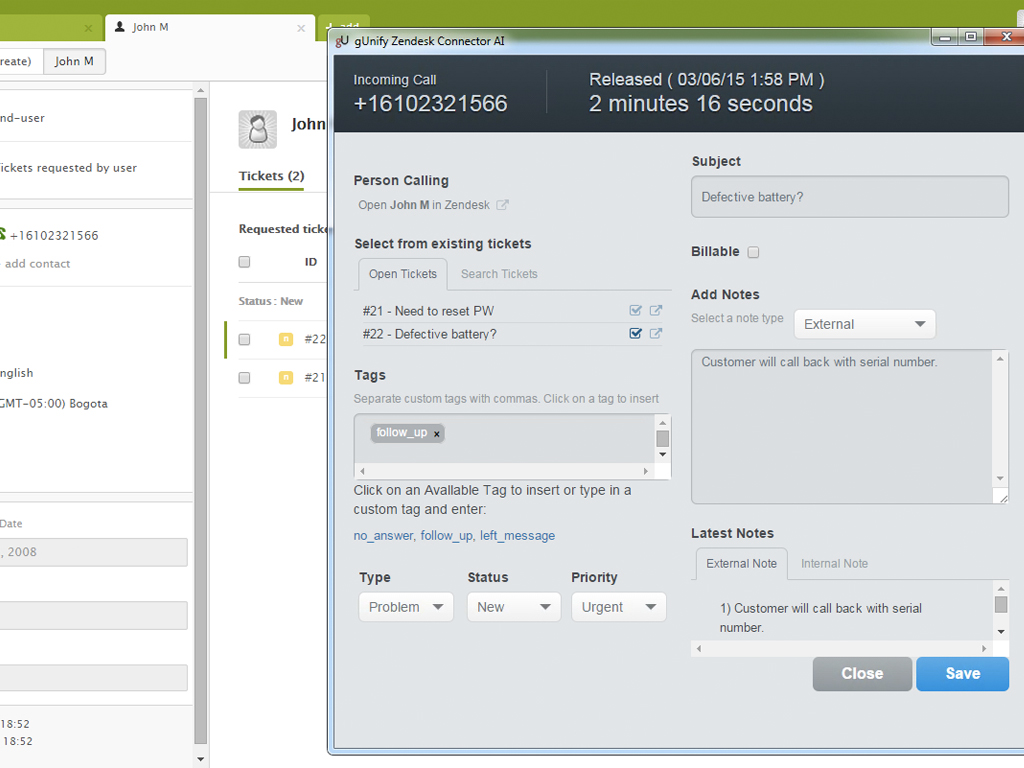Click the Subject input field
This screenshot has width=1024, height=768.
(x=849, y=197)
